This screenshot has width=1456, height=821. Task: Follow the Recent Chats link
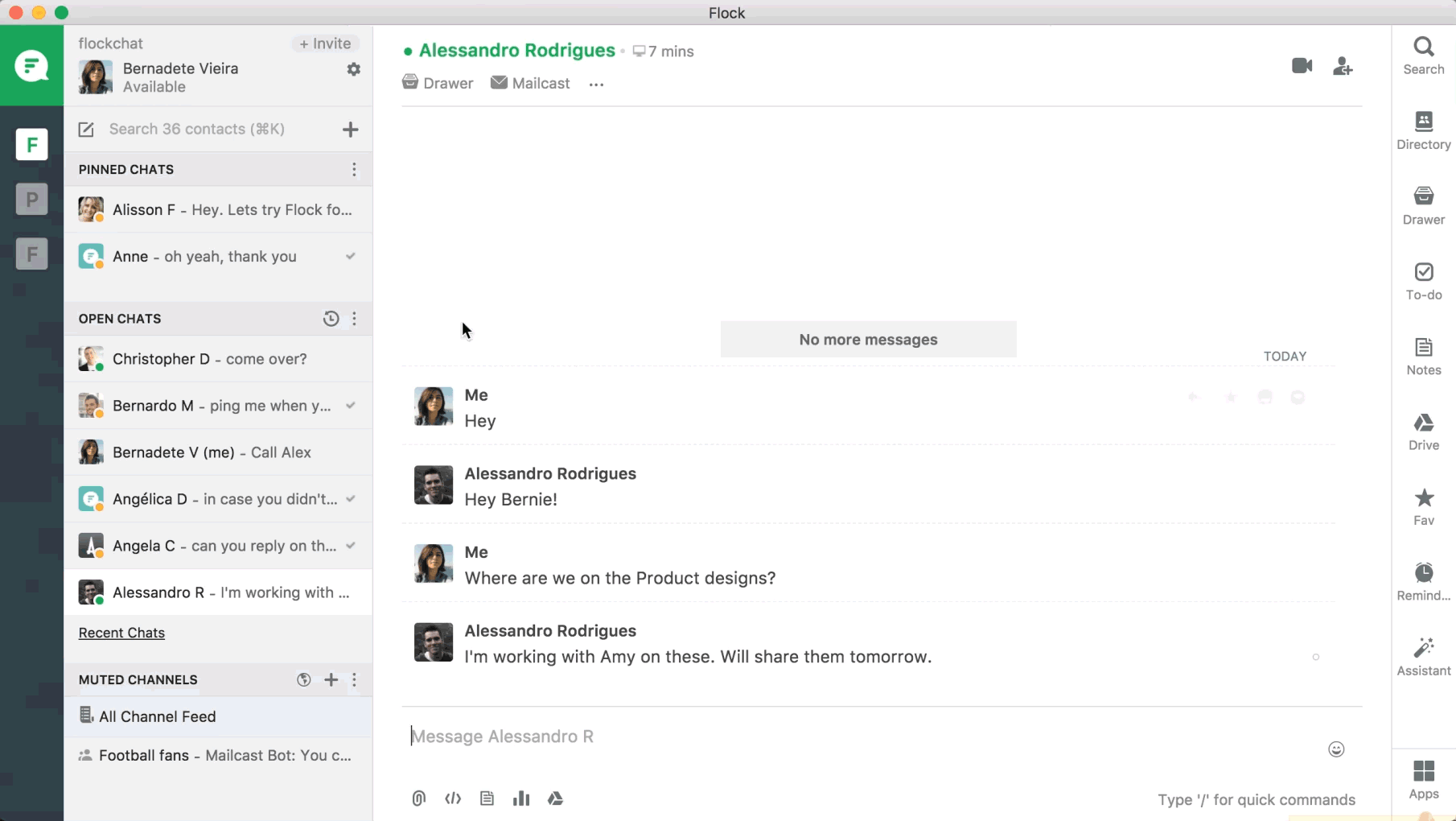121,633
